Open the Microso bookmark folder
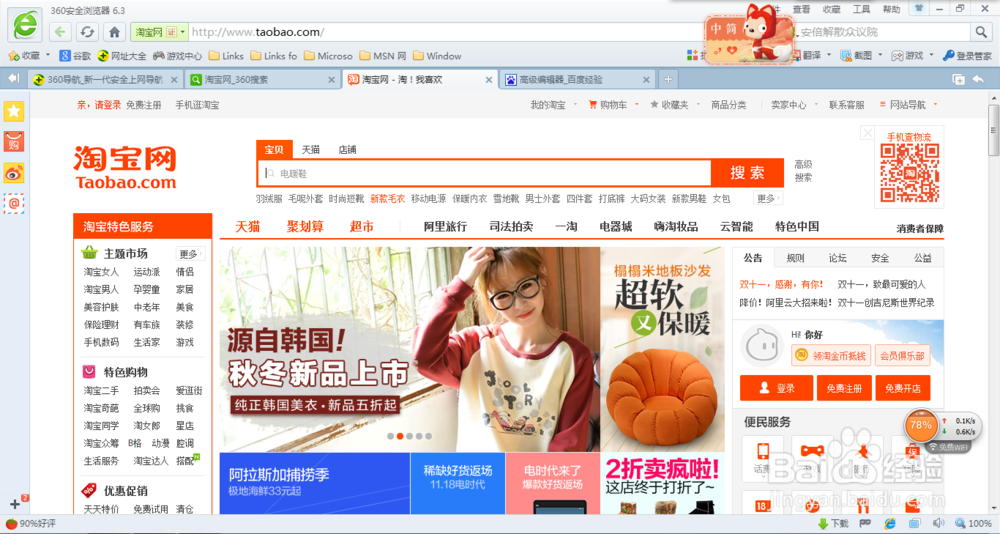This screenshot has width=1000, height=534. tap(328, 56)
